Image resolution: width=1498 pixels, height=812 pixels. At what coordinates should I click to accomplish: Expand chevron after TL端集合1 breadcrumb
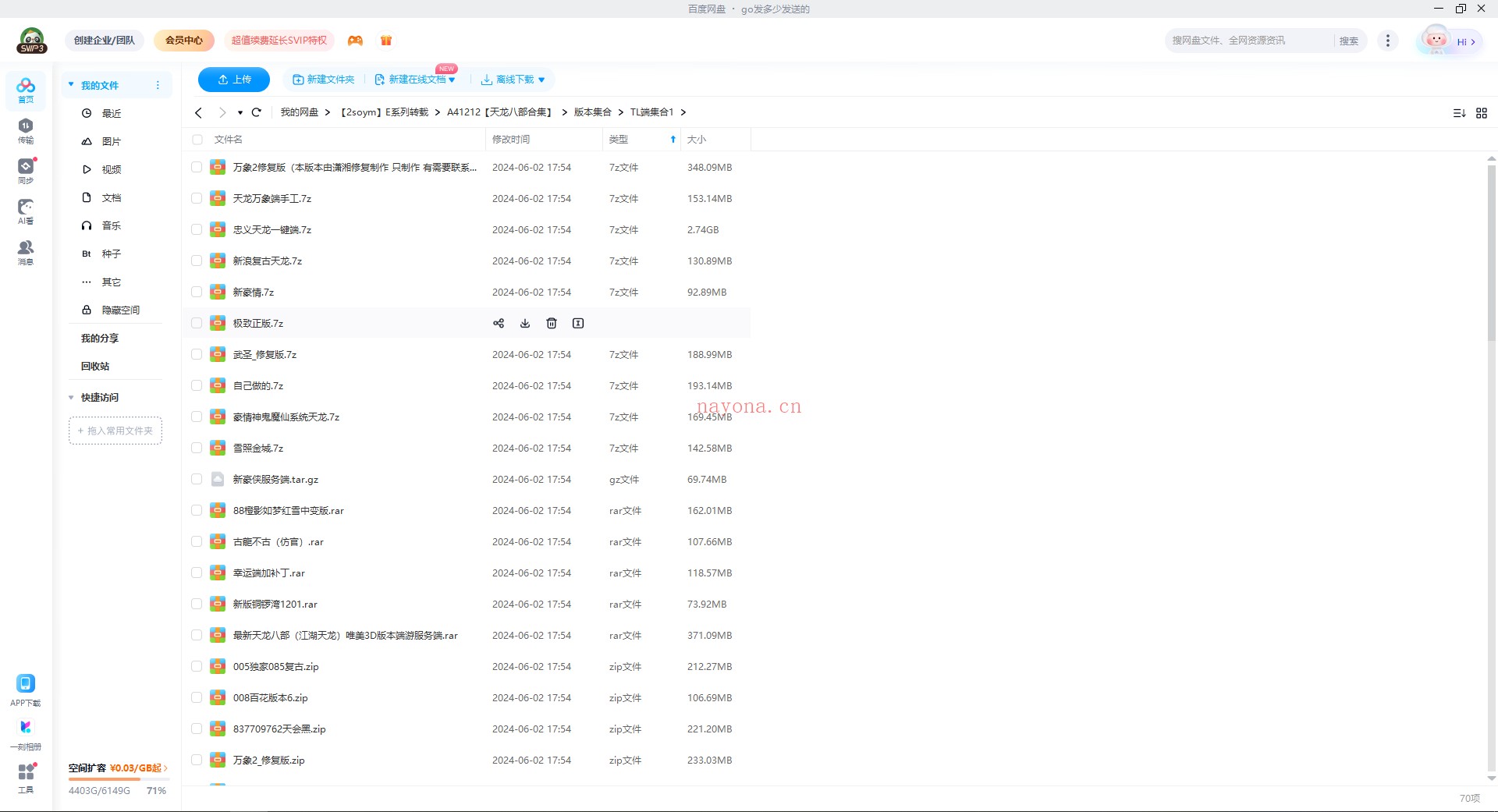[x=683, y=112]
